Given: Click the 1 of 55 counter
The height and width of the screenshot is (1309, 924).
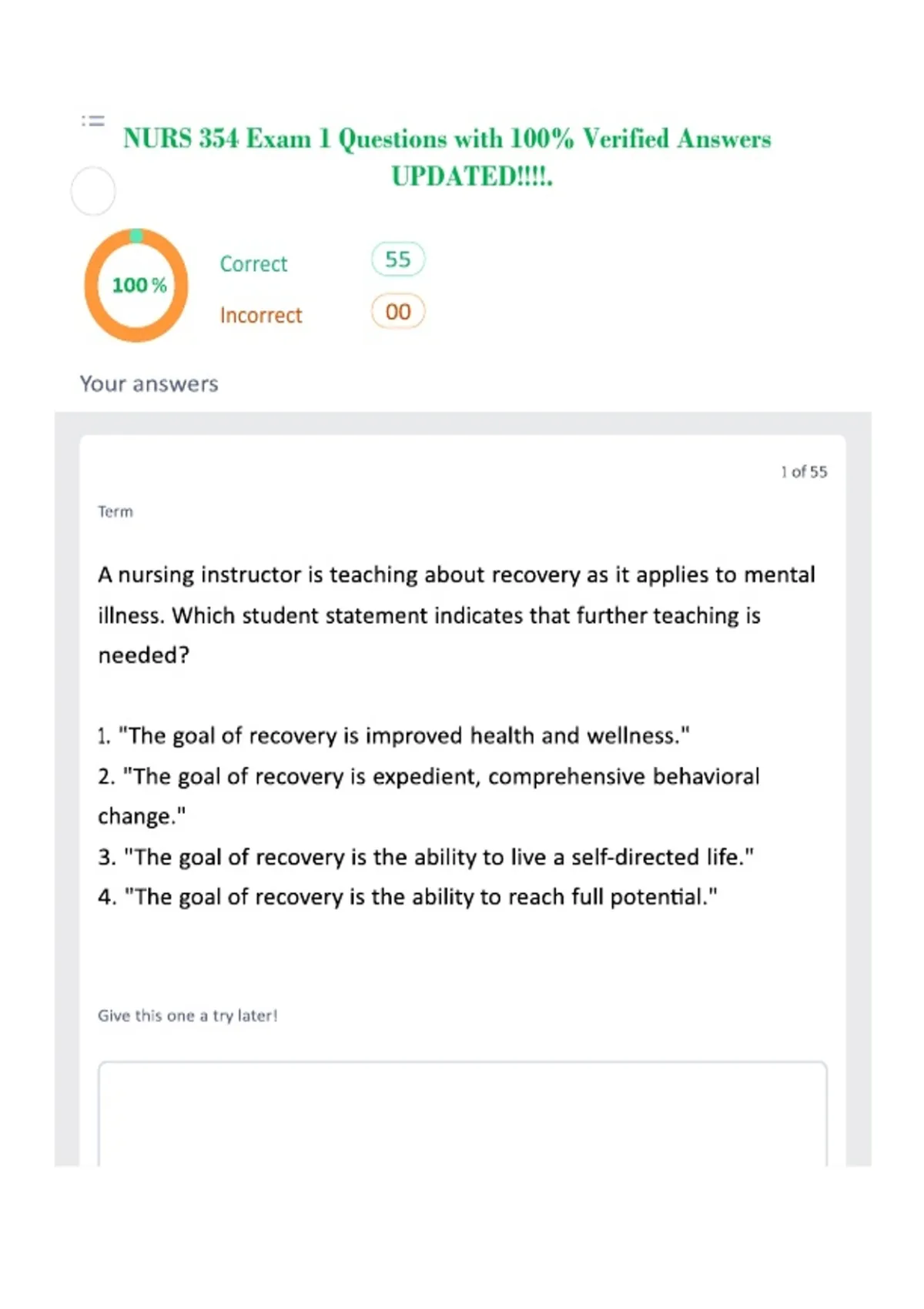Looking at the screenshot, I should coord(804,472).
